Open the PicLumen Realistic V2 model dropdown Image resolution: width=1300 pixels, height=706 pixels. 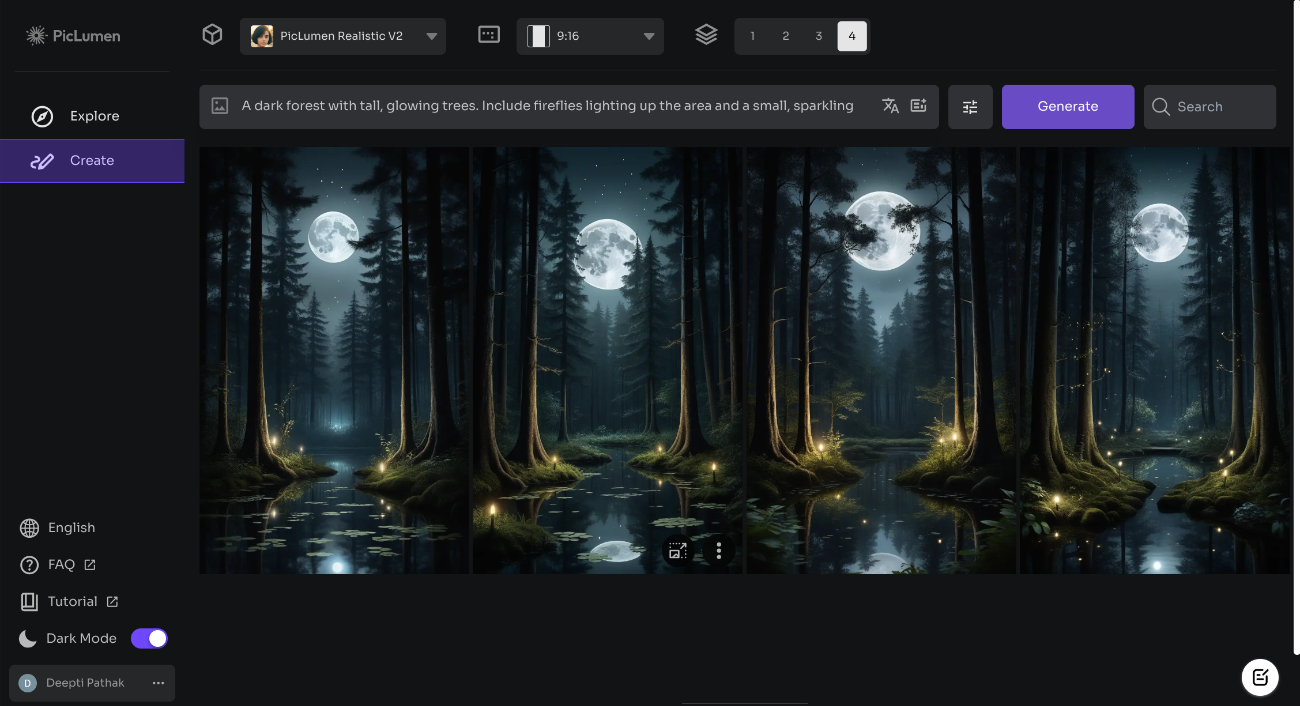pyautogui.click(x=343, y=35)
